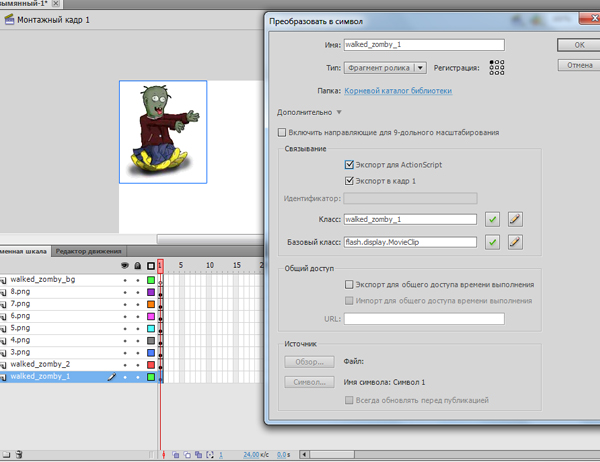
Task: Click the edit multiple frames icon
Action: click(199, 455)
